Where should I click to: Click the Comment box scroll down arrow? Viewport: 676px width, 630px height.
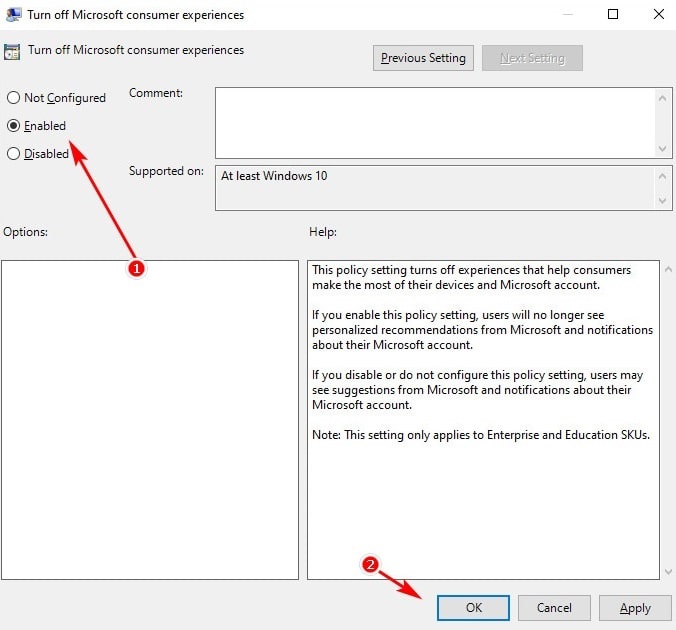click(x=663, y=149)
